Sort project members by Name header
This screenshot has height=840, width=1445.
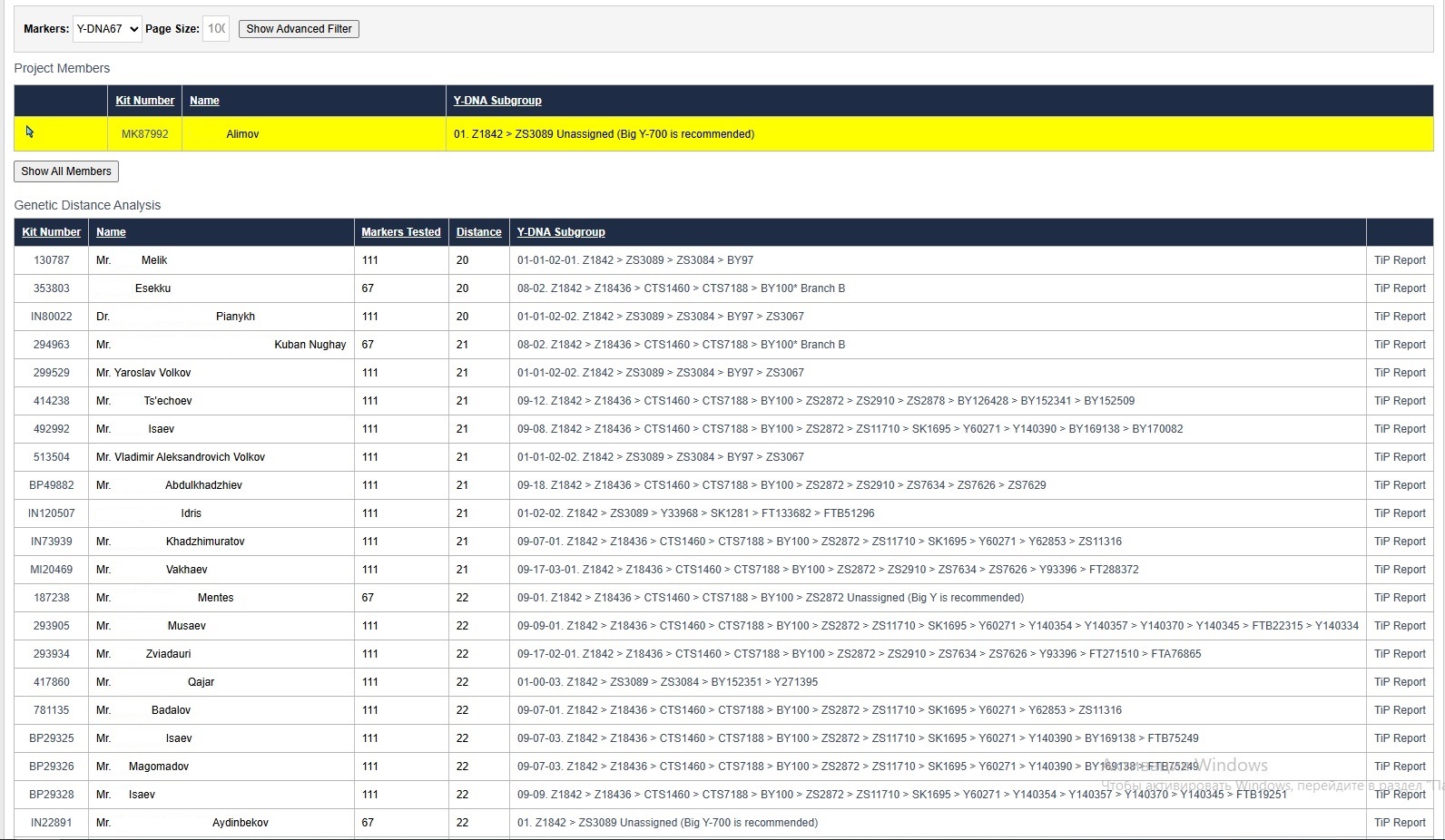tap(204, 101)
